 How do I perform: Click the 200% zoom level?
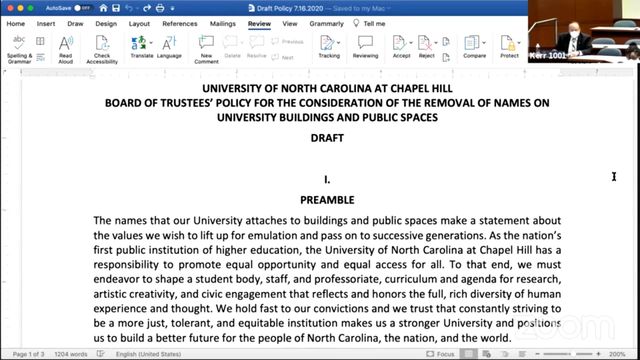click(x=617, y=354)
